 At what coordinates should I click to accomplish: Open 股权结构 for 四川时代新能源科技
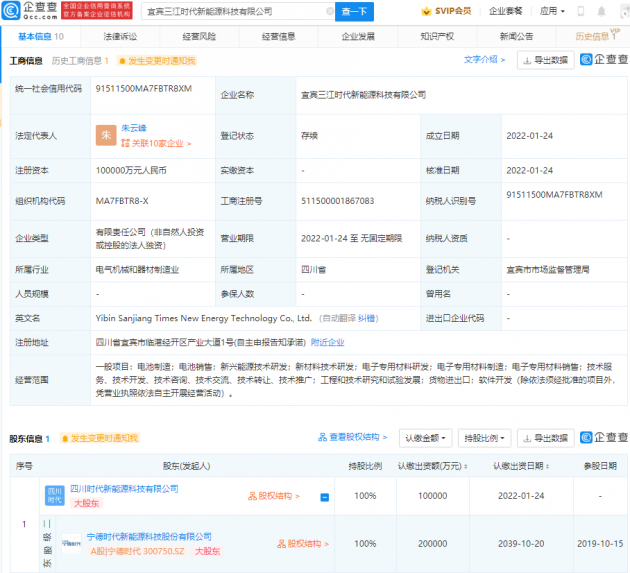[x=274, y=496]
